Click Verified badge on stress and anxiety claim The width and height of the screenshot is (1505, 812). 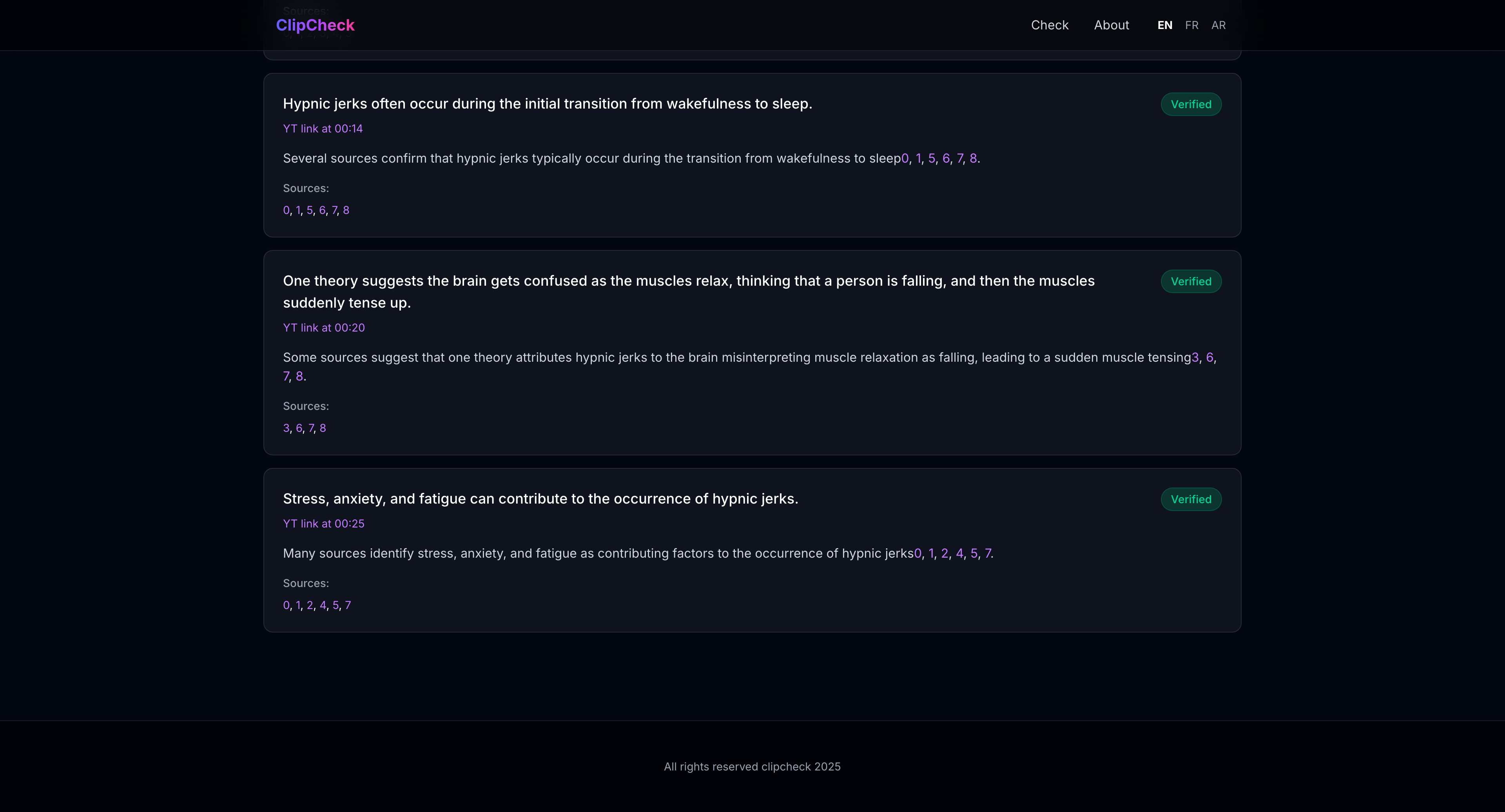1191,500
